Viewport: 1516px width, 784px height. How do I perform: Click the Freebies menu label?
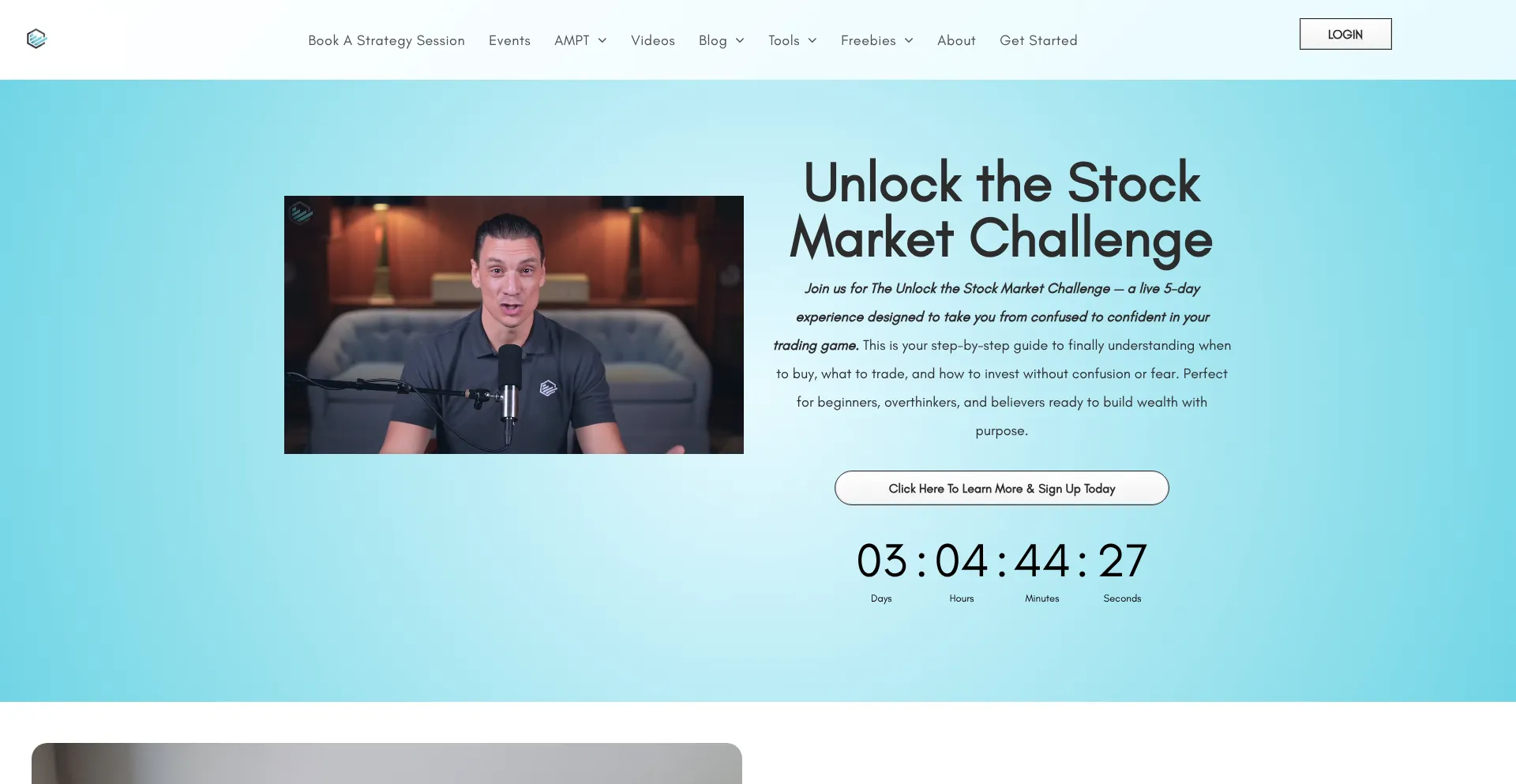click(869, 40)
